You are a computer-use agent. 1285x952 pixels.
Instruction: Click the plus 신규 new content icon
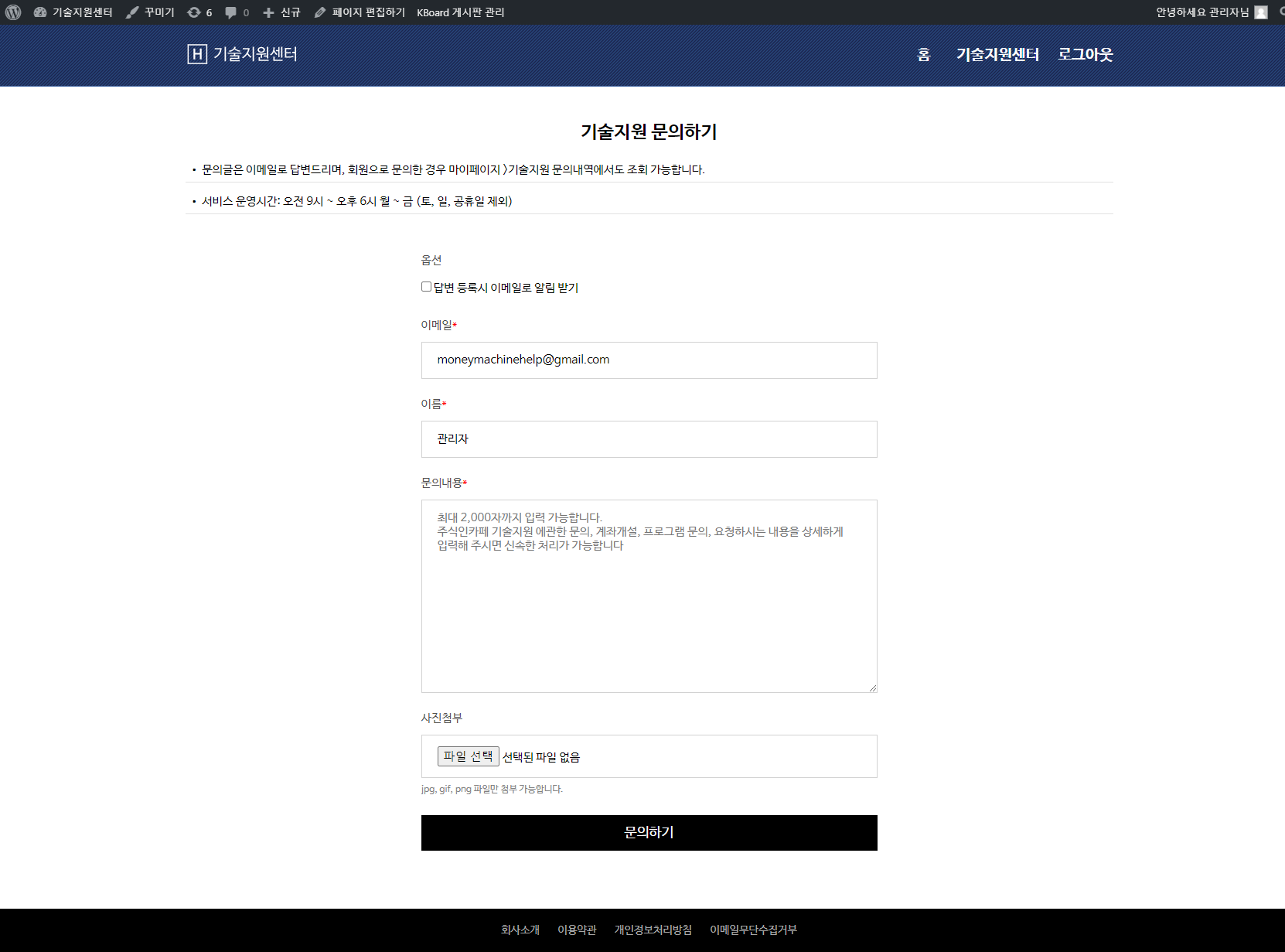[268, 12]
